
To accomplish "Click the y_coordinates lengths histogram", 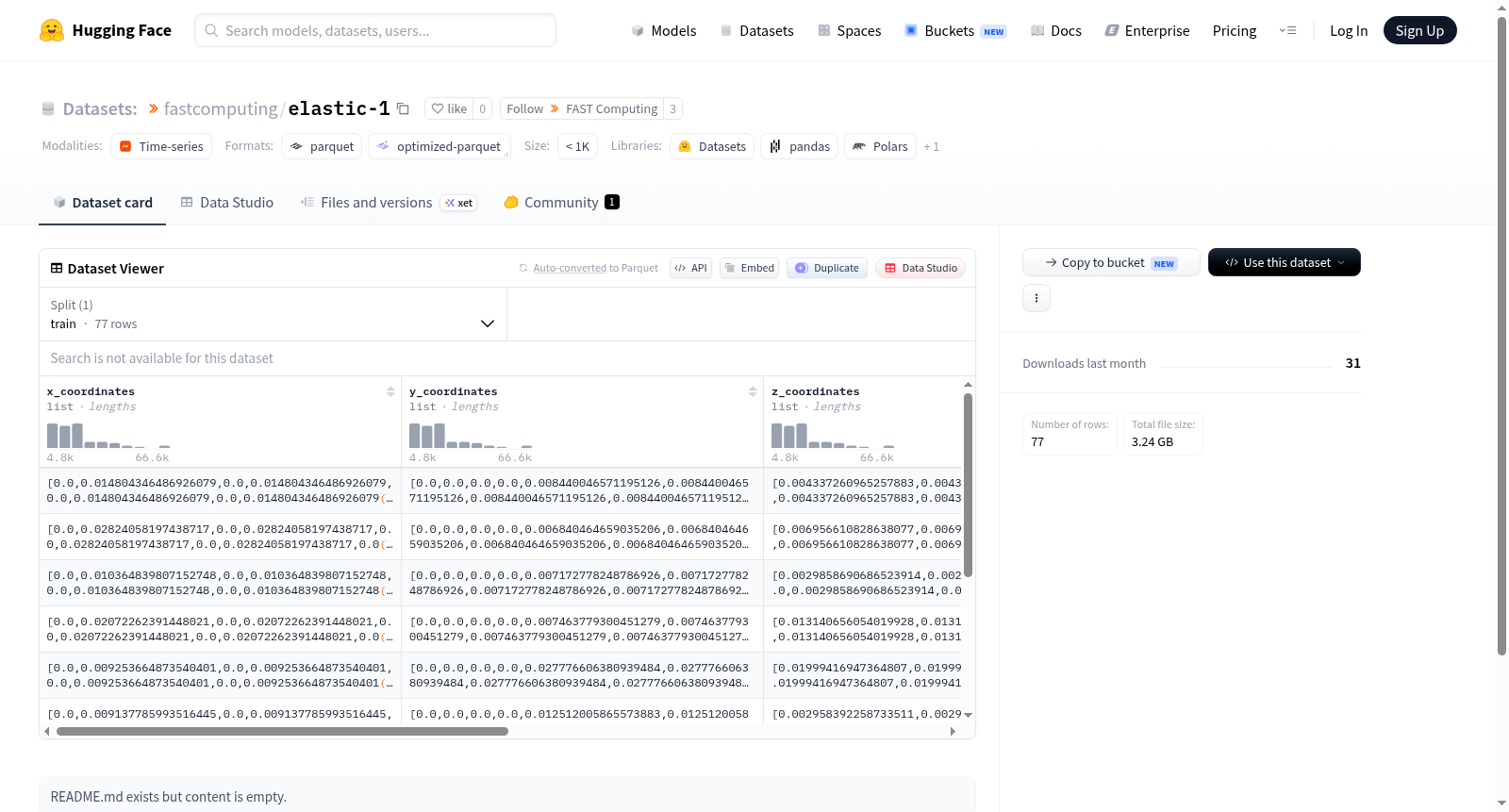I will 471,435.
